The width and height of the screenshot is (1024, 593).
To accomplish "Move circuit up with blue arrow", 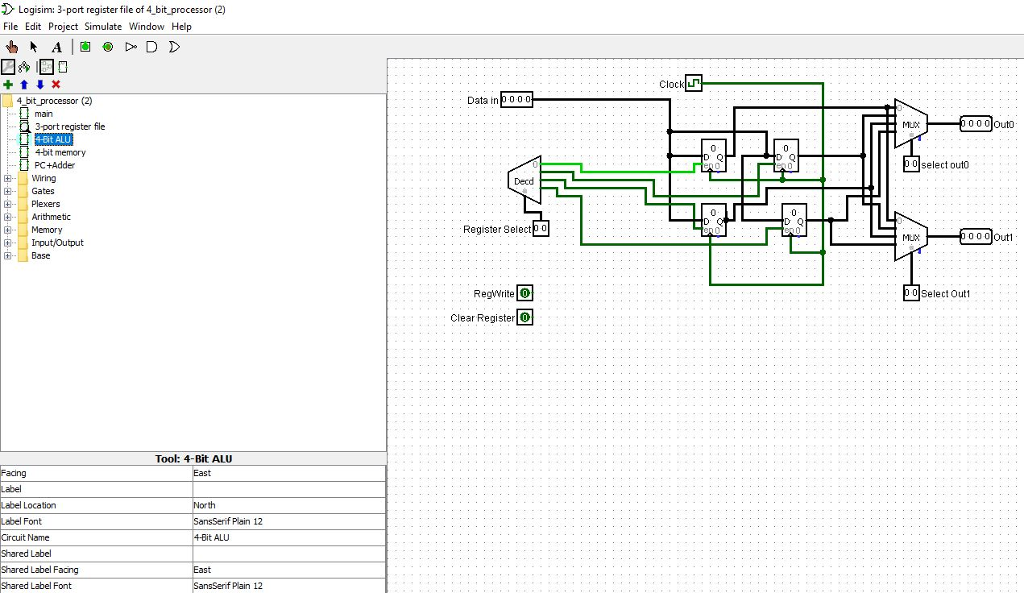I will click(24, 84).
